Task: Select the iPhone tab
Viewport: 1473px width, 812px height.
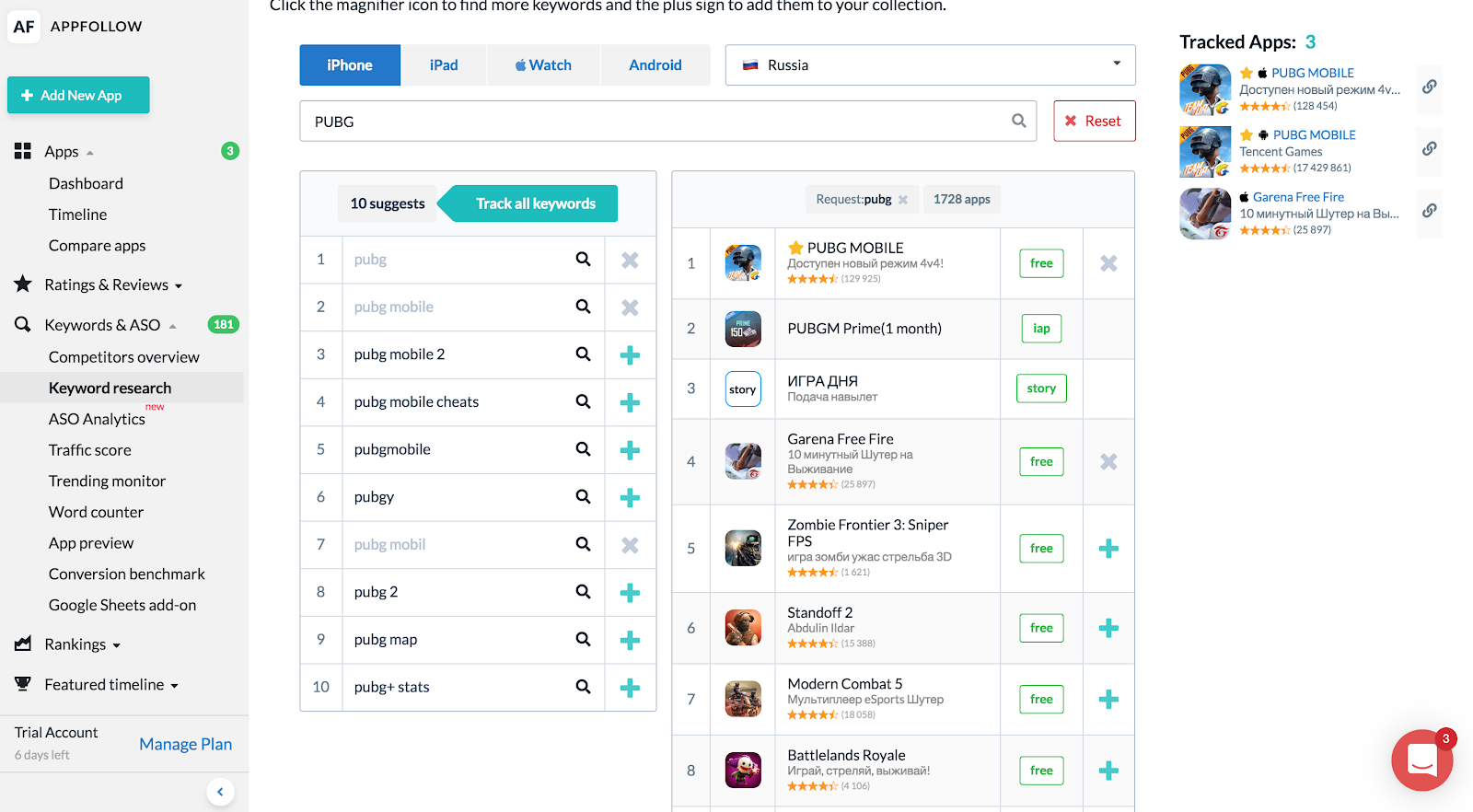Action: (350, 65)
